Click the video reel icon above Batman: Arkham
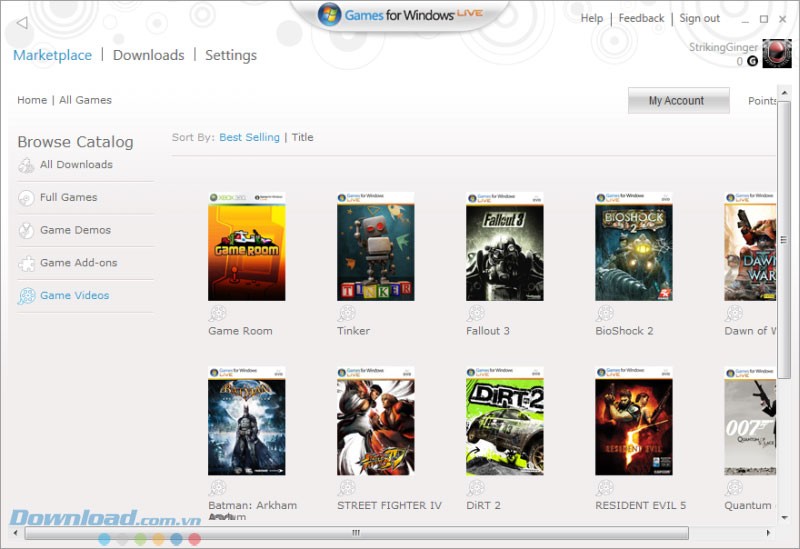This screenshot has height=549, width=800. pyautogui.click(x=218, y=487)
